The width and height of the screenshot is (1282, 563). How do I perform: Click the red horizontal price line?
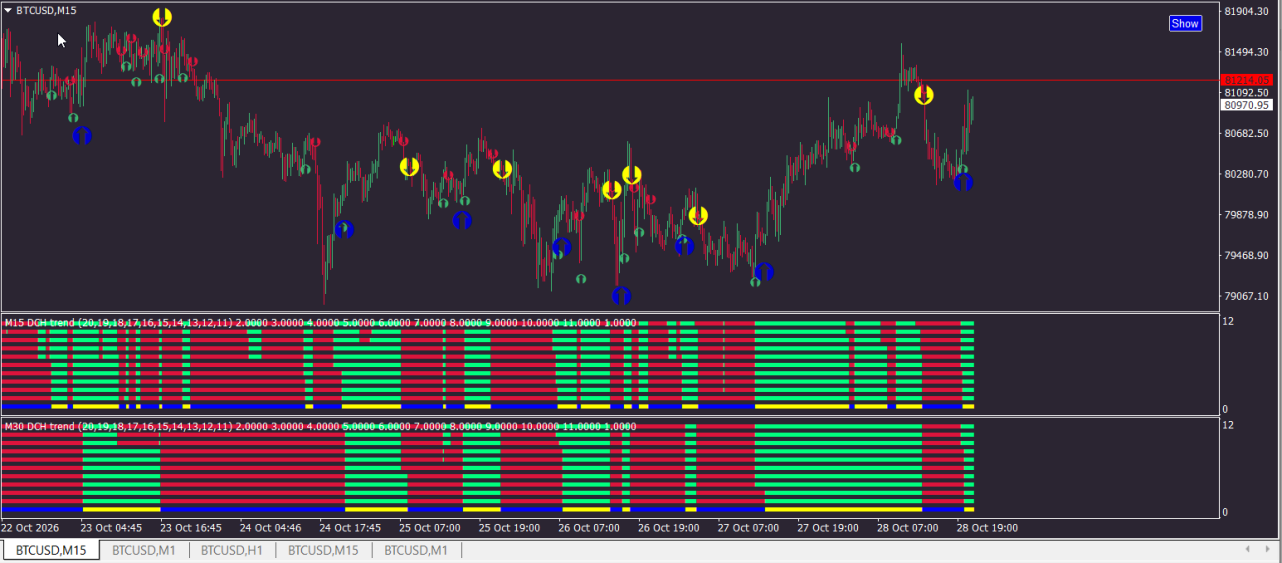(610, 80)
